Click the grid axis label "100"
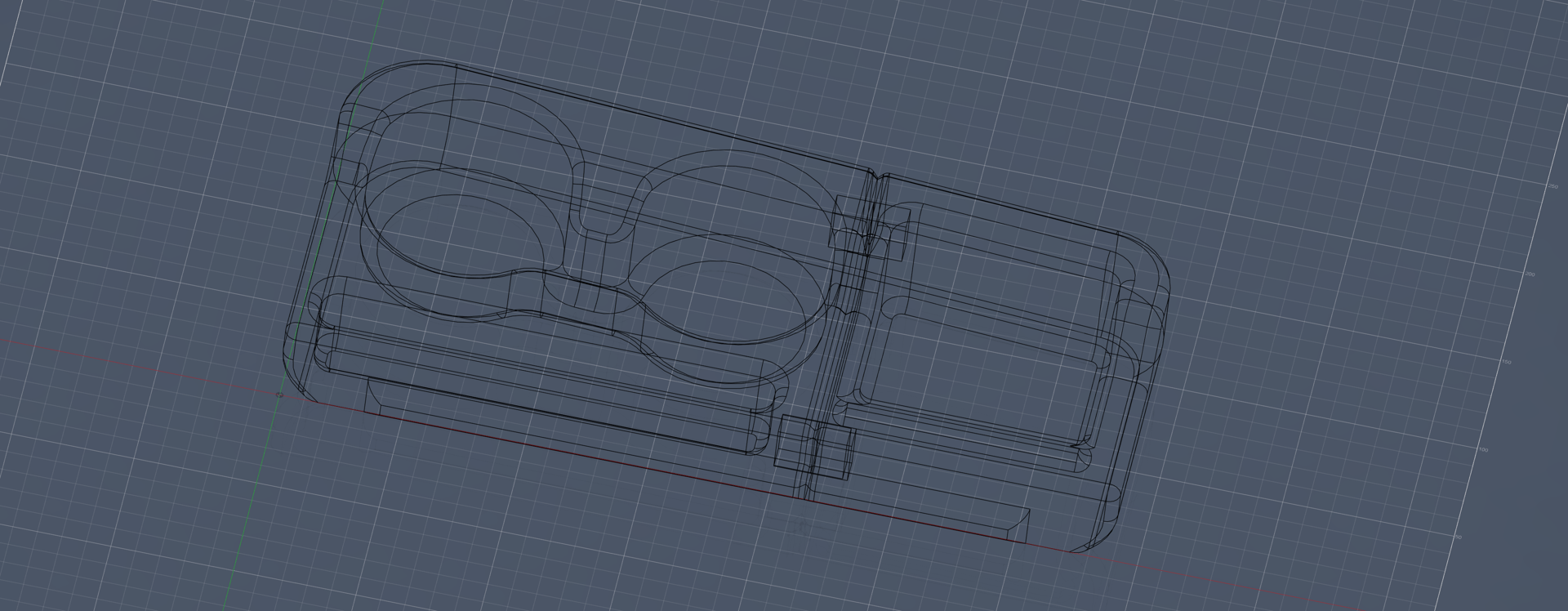The image size is (1568, 611). pos(1483,449)
